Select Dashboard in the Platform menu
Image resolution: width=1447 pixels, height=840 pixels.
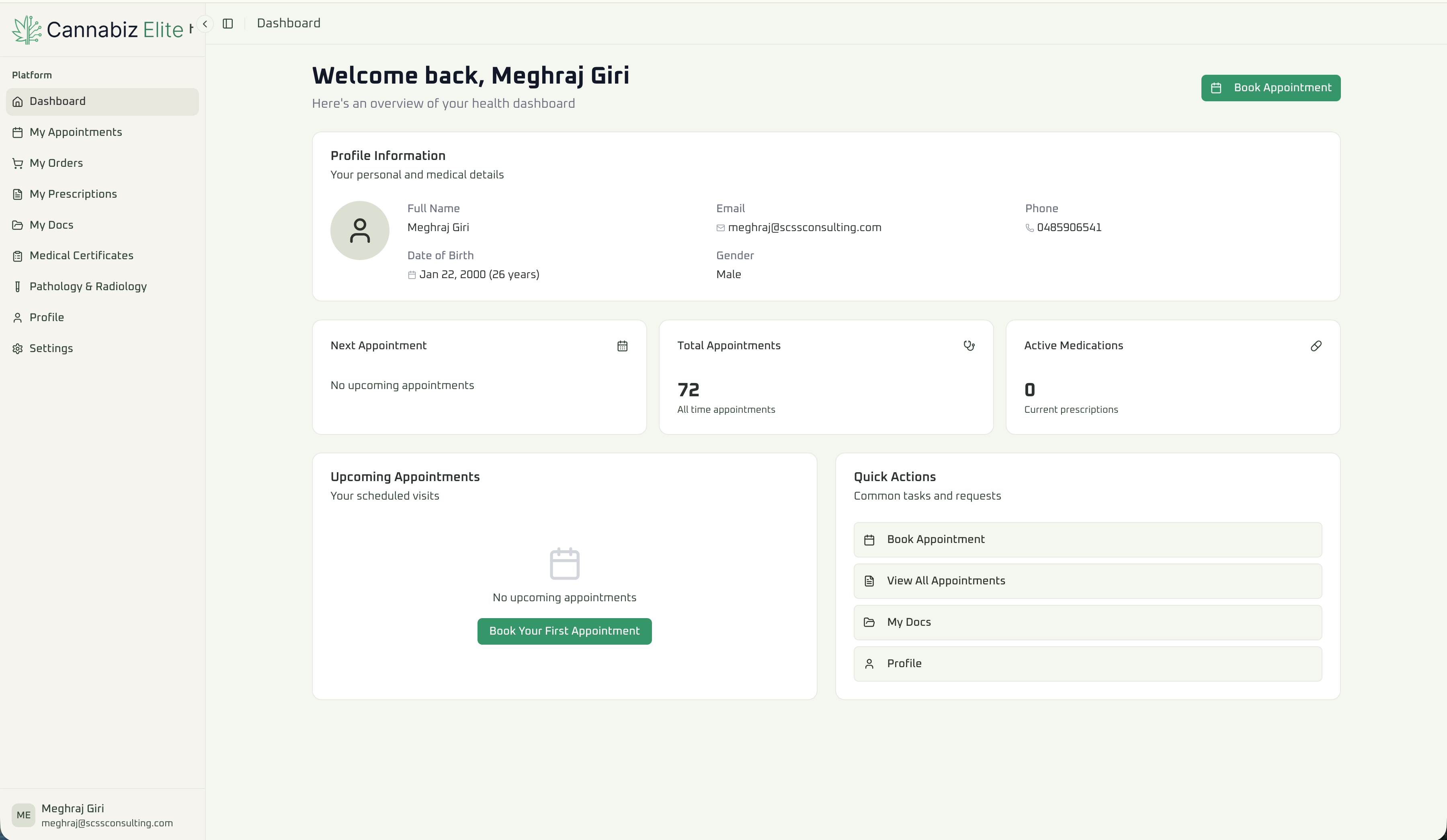point(57,101)
